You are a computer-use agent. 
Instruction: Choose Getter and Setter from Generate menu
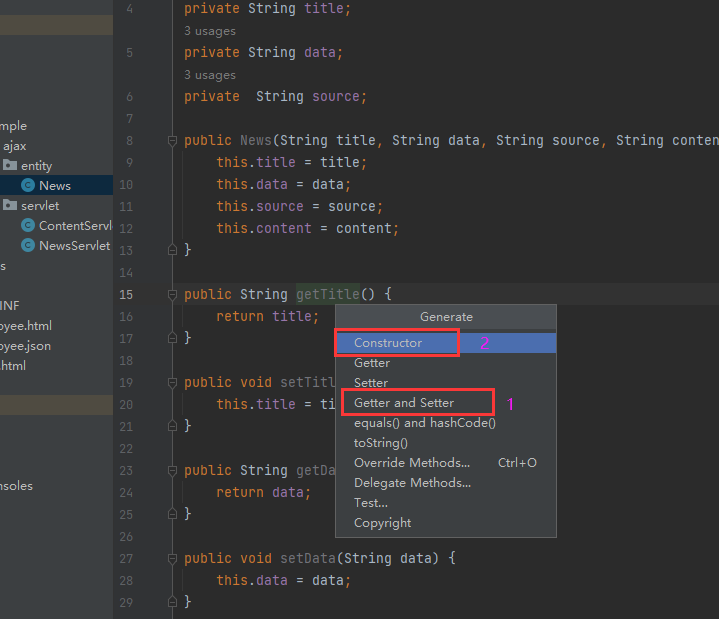coord(404,403)
